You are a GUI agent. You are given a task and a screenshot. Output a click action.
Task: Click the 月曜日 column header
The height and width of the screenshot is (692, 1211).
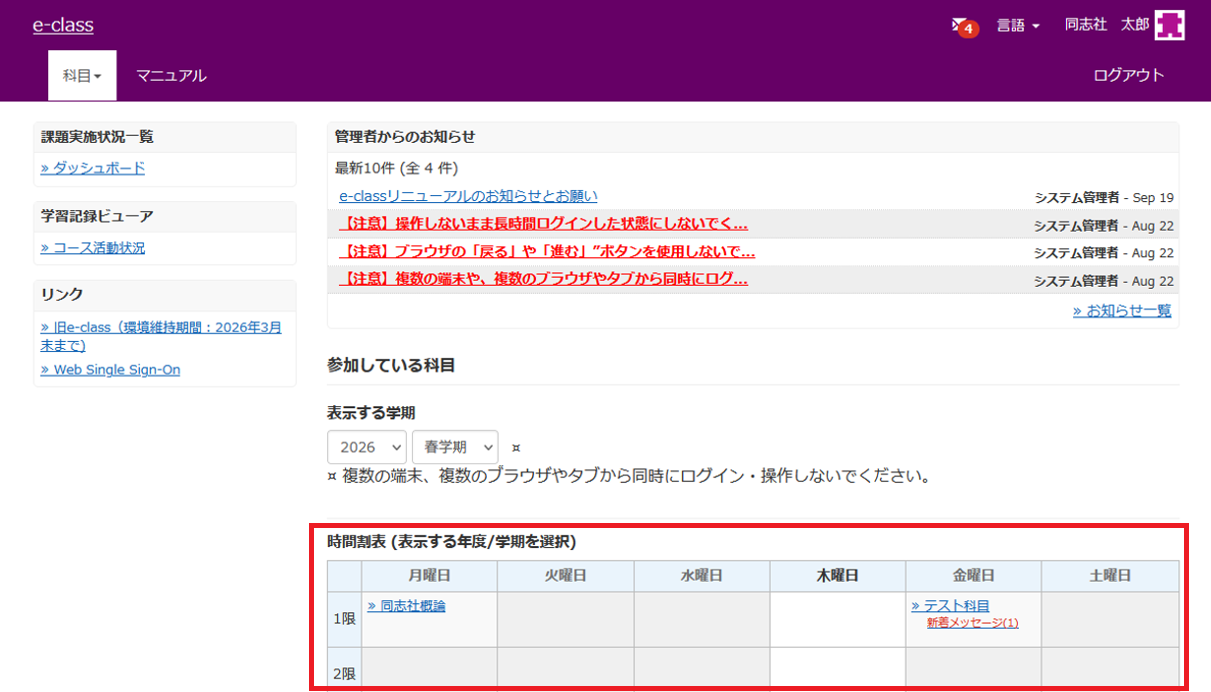(429, 576)
